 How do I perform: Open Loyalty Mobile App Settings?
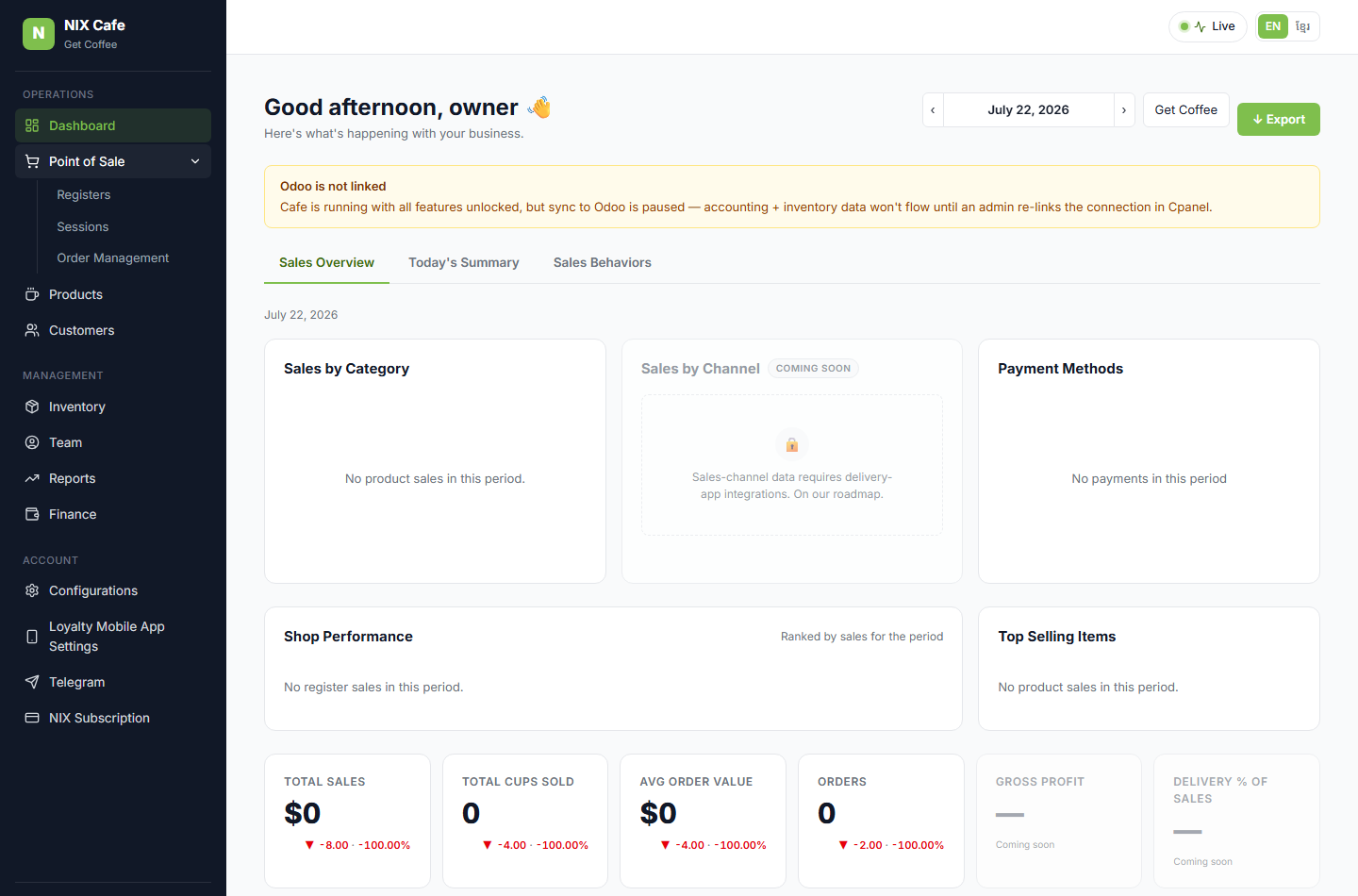pyautogui.click(x=113, y=637)
